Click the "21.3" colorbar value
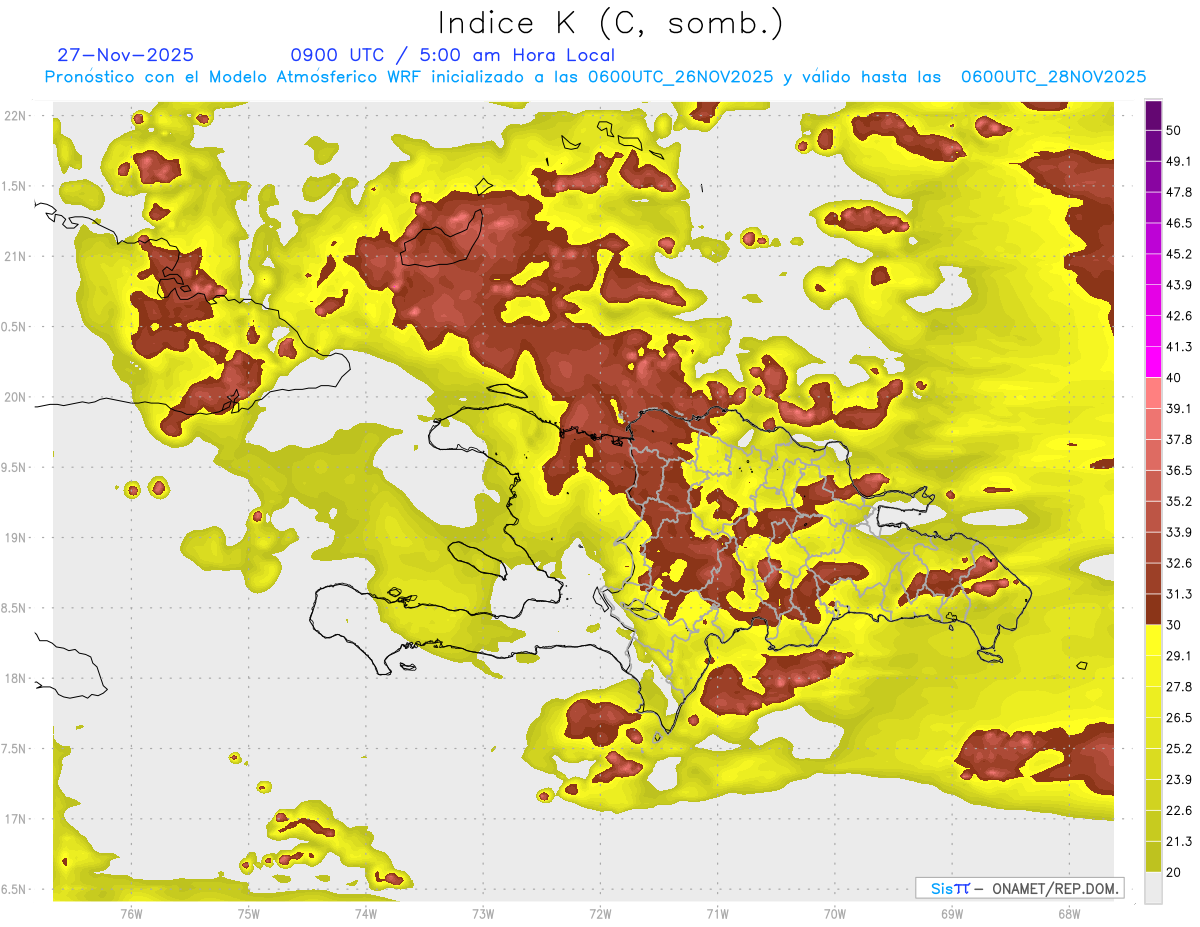Screen dimensions: 1200x927 tap(1179, 842)
